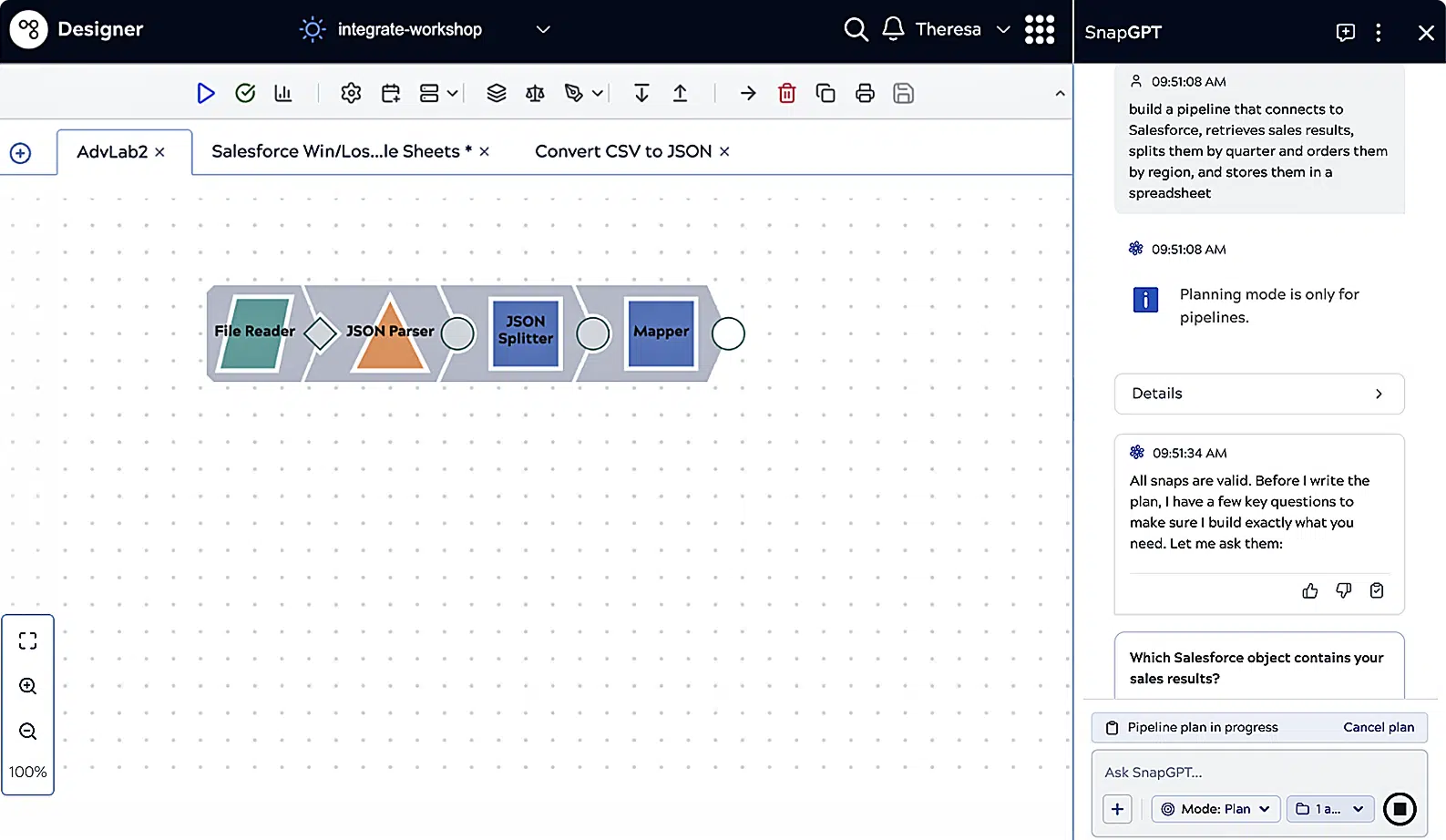Expand the integrate-workshop project dropdown
Image resolution: width=1446 pixels, height=840 pixels.
pyautogui.click(x=543, y=29)
